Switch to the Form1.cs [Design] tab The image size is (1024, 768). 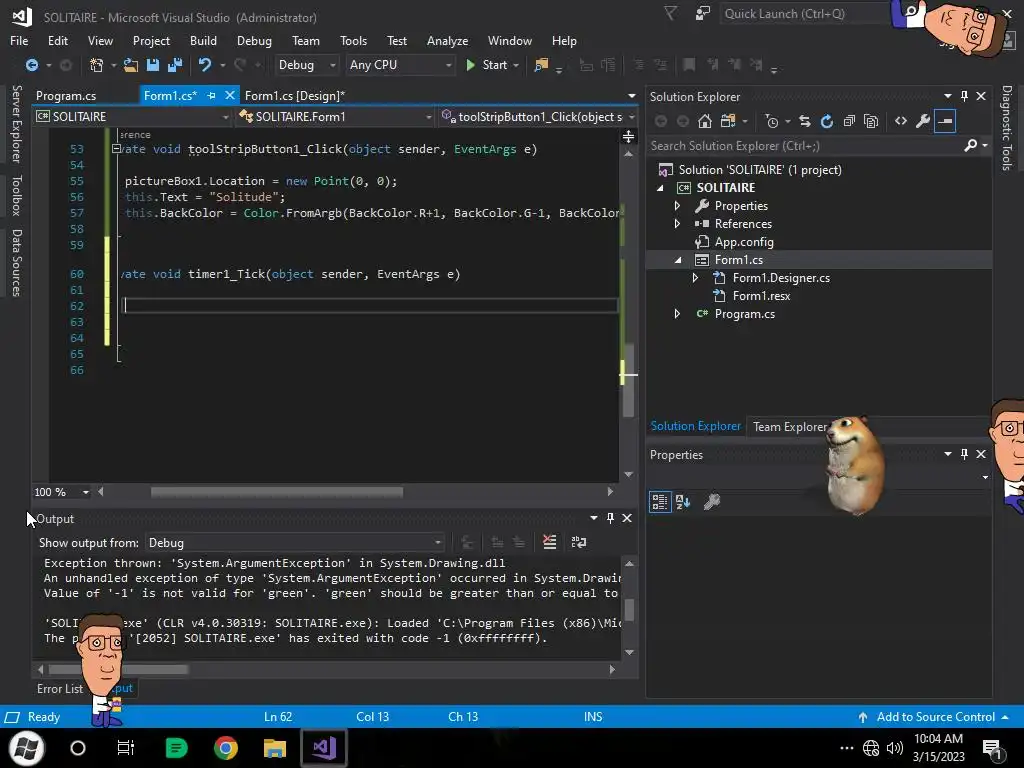tap(295, 95)
